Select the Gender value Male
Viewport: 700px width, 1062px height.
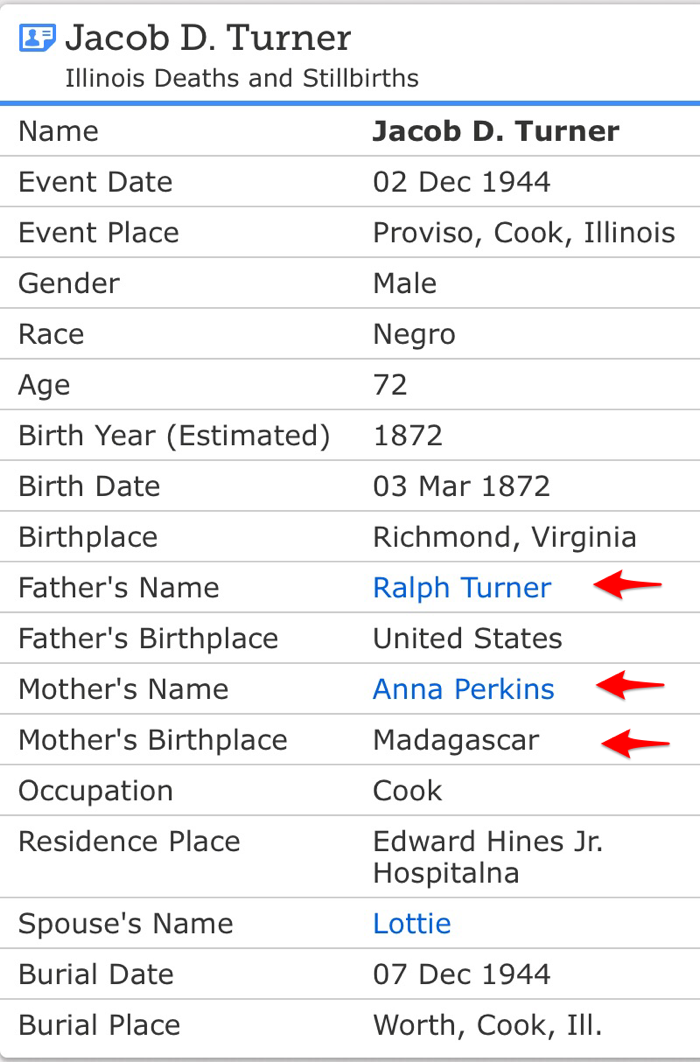coord(404,283)
